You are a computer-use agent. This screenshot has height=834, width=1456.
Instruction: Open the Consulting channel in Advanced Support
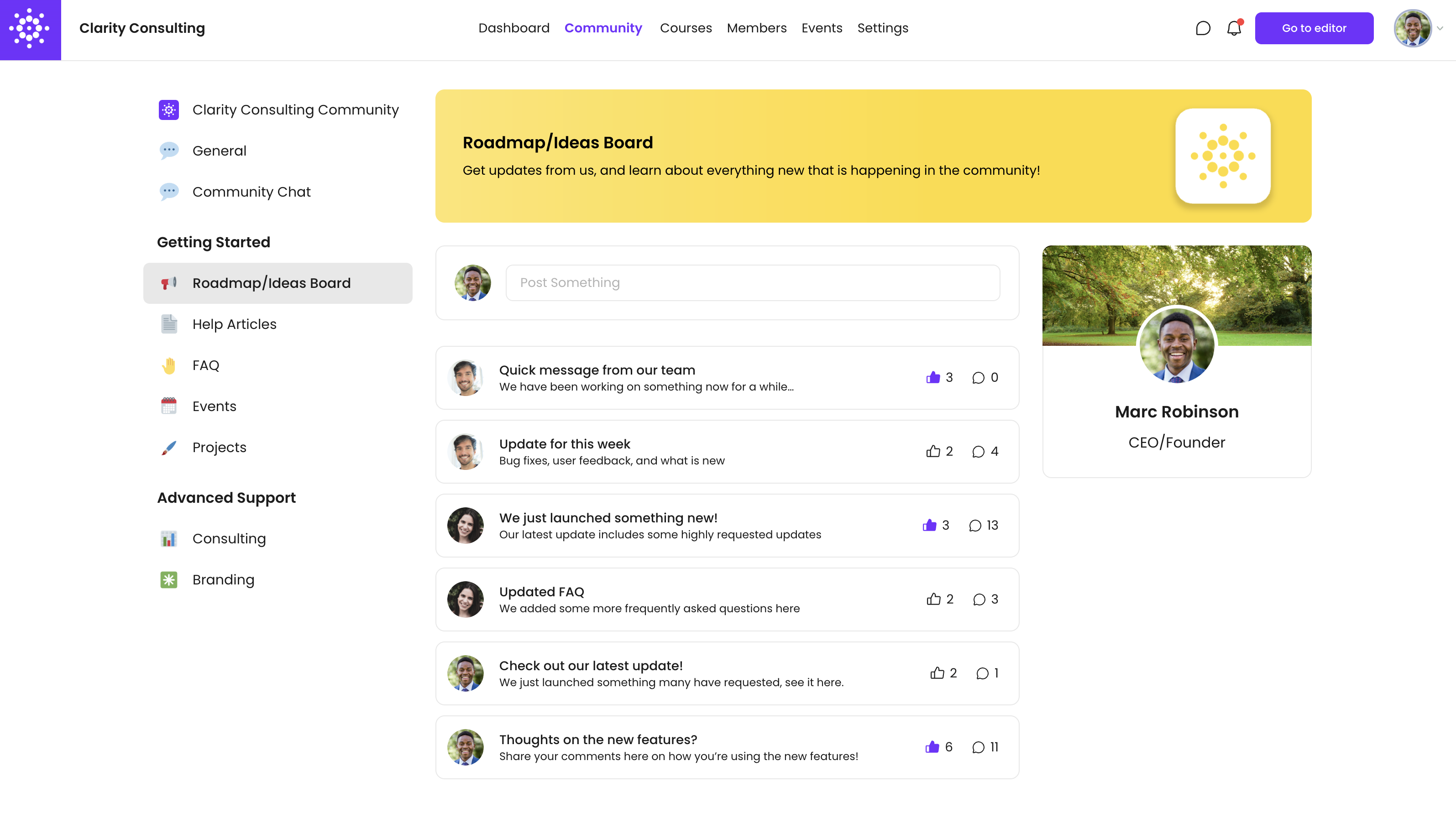point(229,539)
